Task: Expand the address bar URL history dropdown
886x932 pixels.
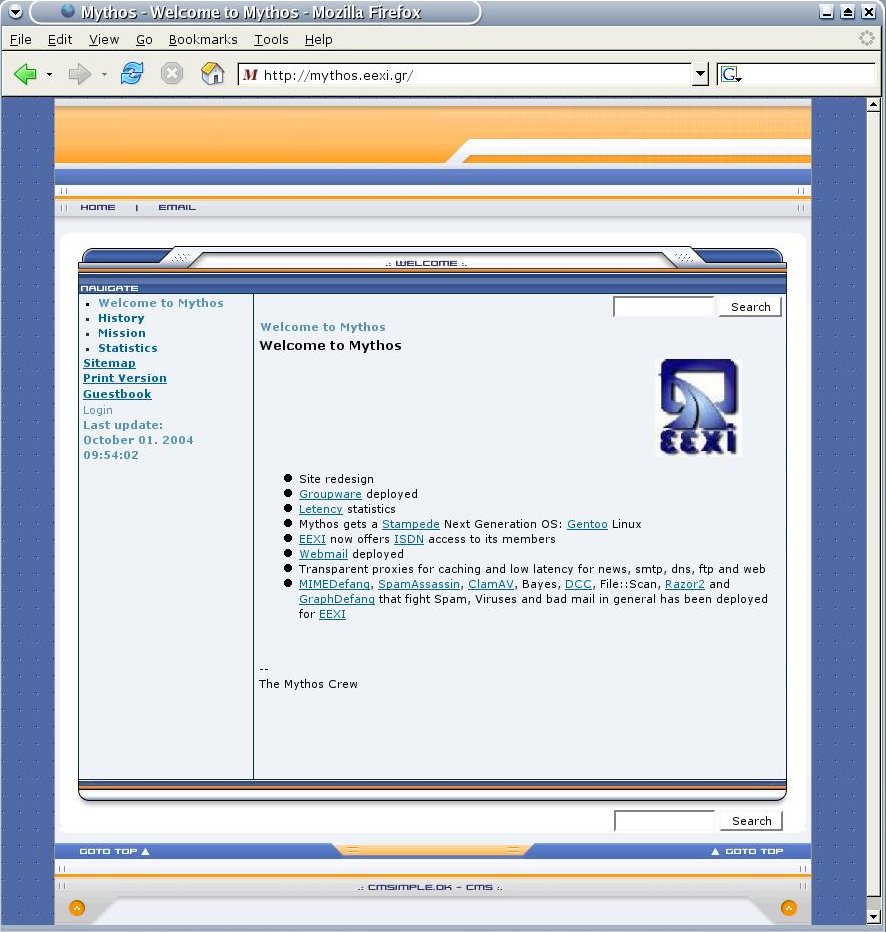Action: point(701,75)
